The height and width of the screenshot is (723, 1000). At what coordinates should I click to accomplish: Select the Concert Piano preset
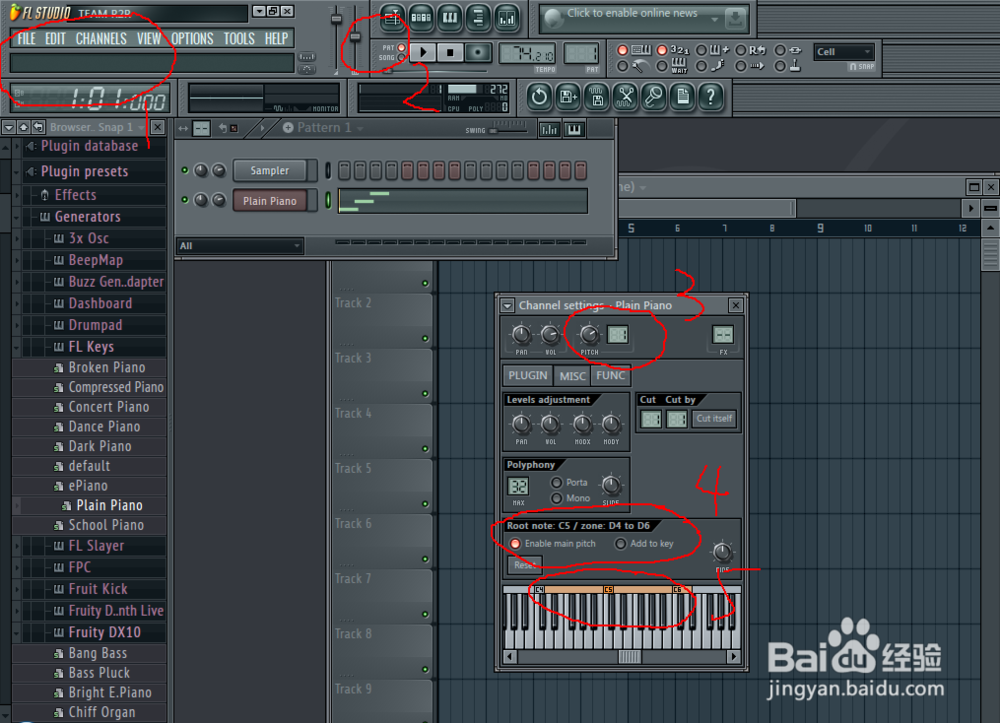point(109,407)
